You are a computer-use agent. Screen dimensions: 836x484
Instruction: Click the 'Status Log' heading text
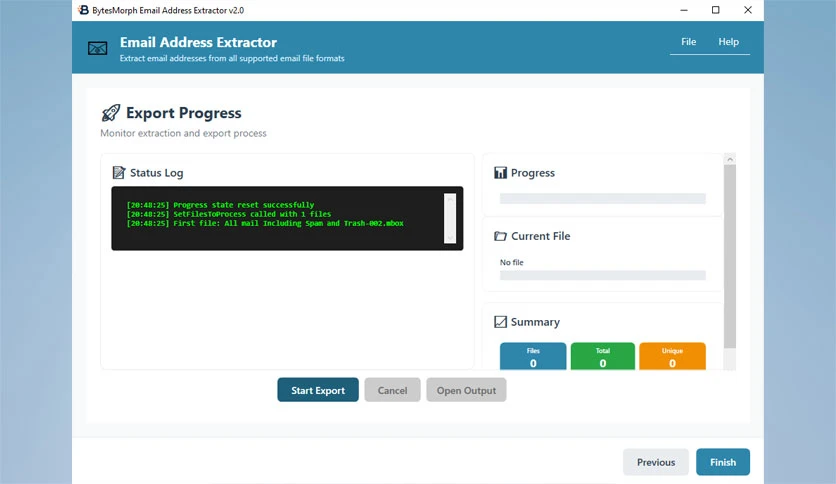[x=156, y=173]
